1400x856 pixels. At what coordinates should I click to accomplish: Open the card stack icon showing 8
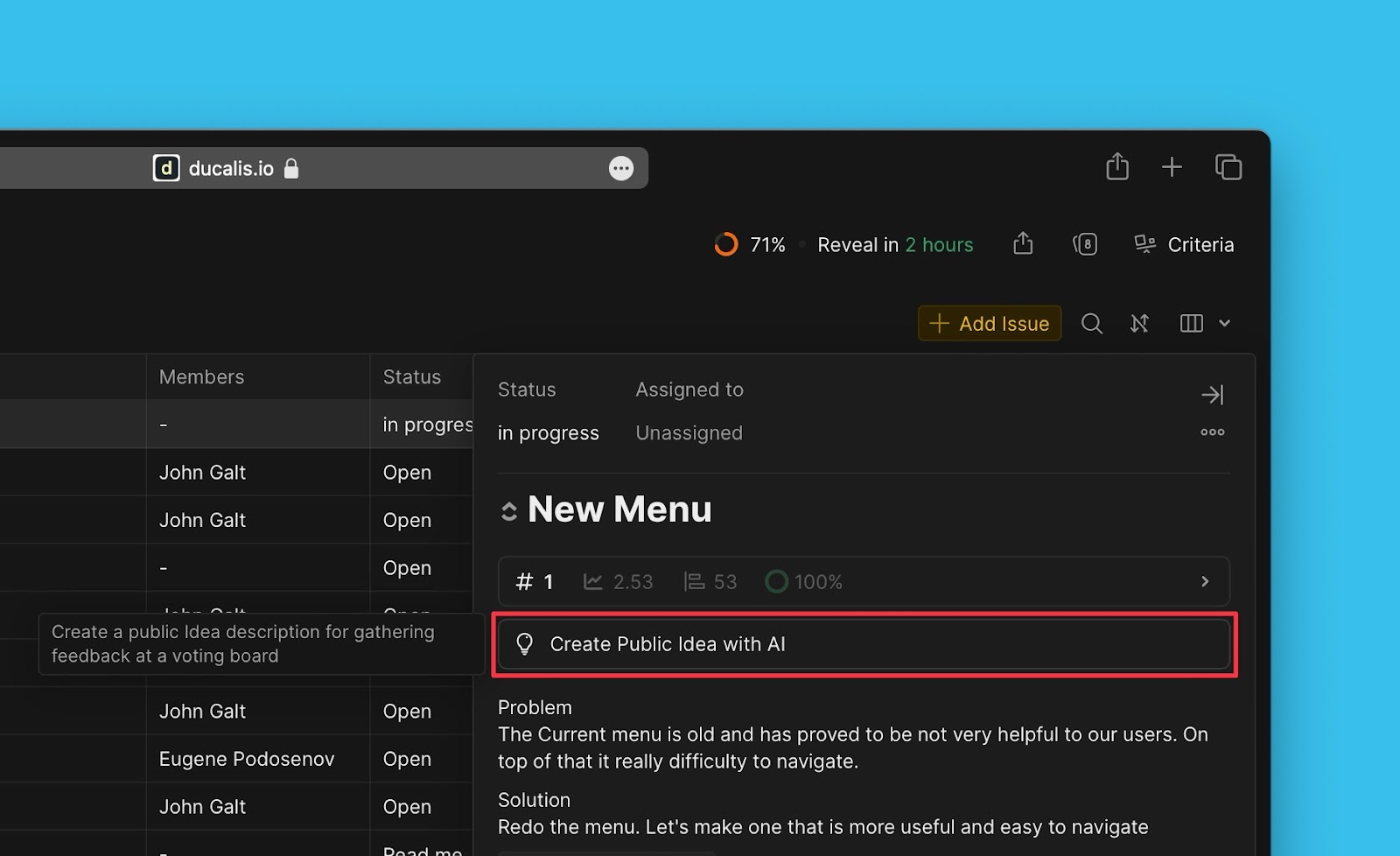1086,244
